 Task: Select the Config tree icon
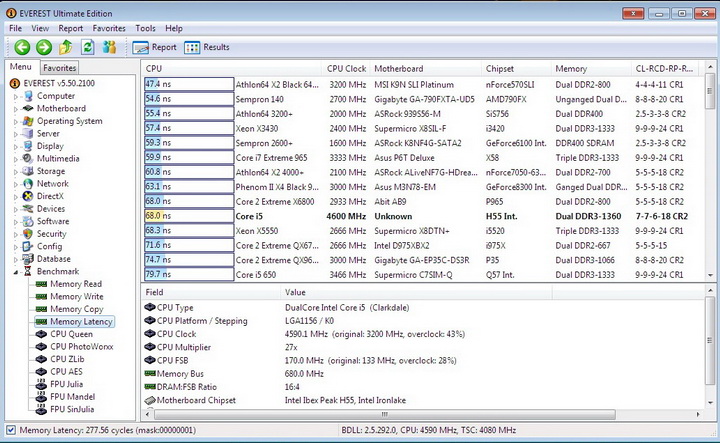tap(28, 246)
